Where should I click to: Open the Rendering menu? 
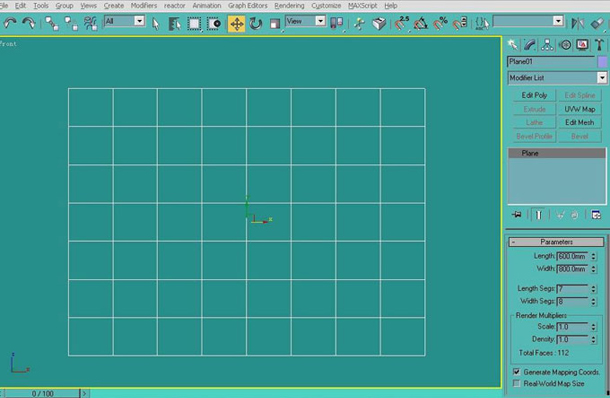click(x=289, y=5)
